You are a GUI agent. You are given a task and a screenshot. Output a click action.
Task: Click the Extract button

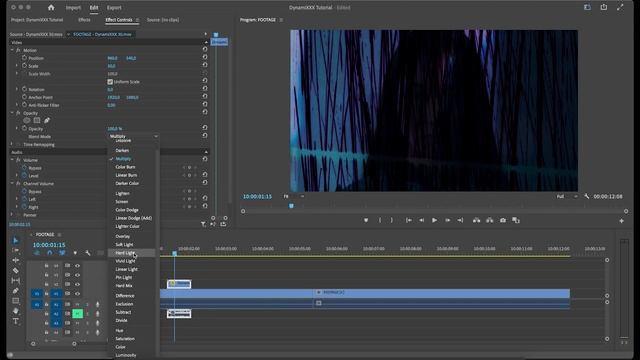(489, 220)
